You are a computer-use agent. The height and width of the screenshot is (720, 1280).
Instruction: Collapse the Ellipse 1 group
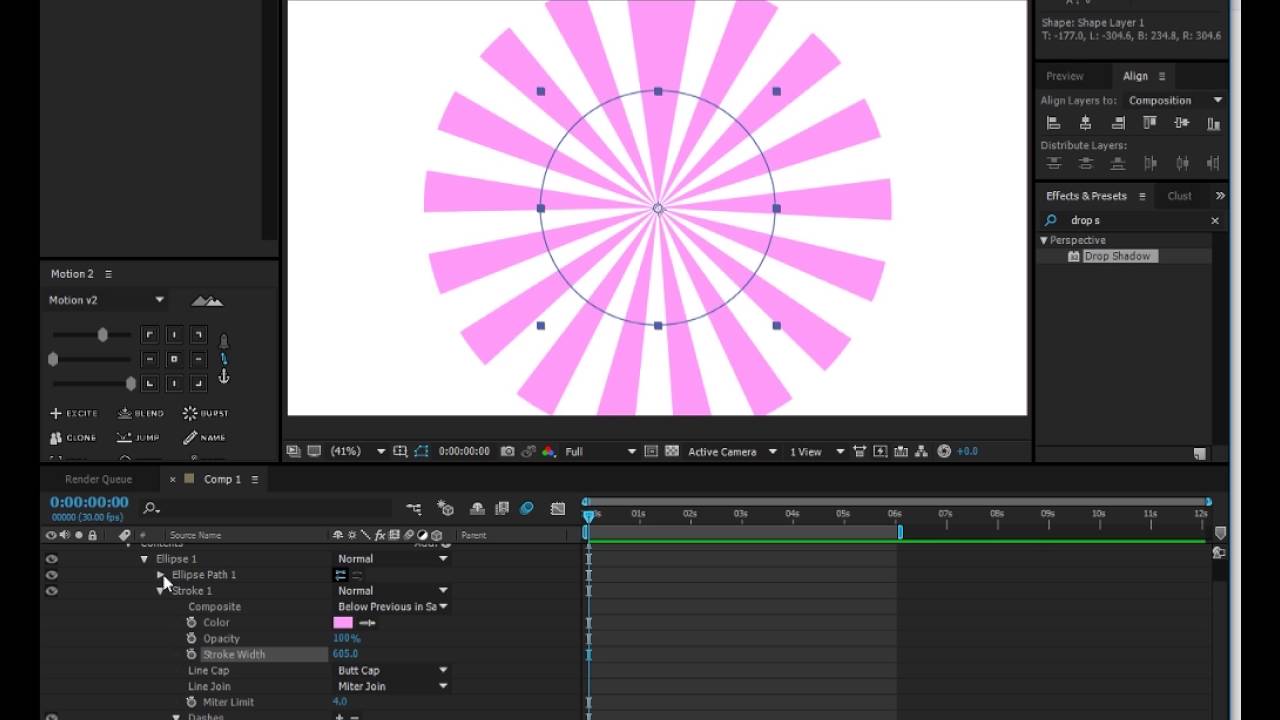pos(144,559)
